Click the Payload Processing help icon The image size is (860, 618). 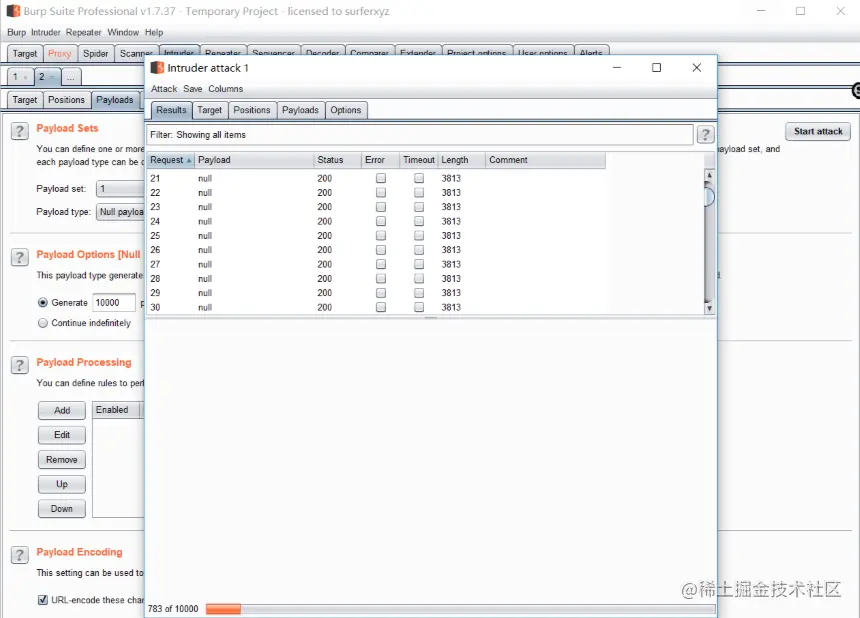20,365
